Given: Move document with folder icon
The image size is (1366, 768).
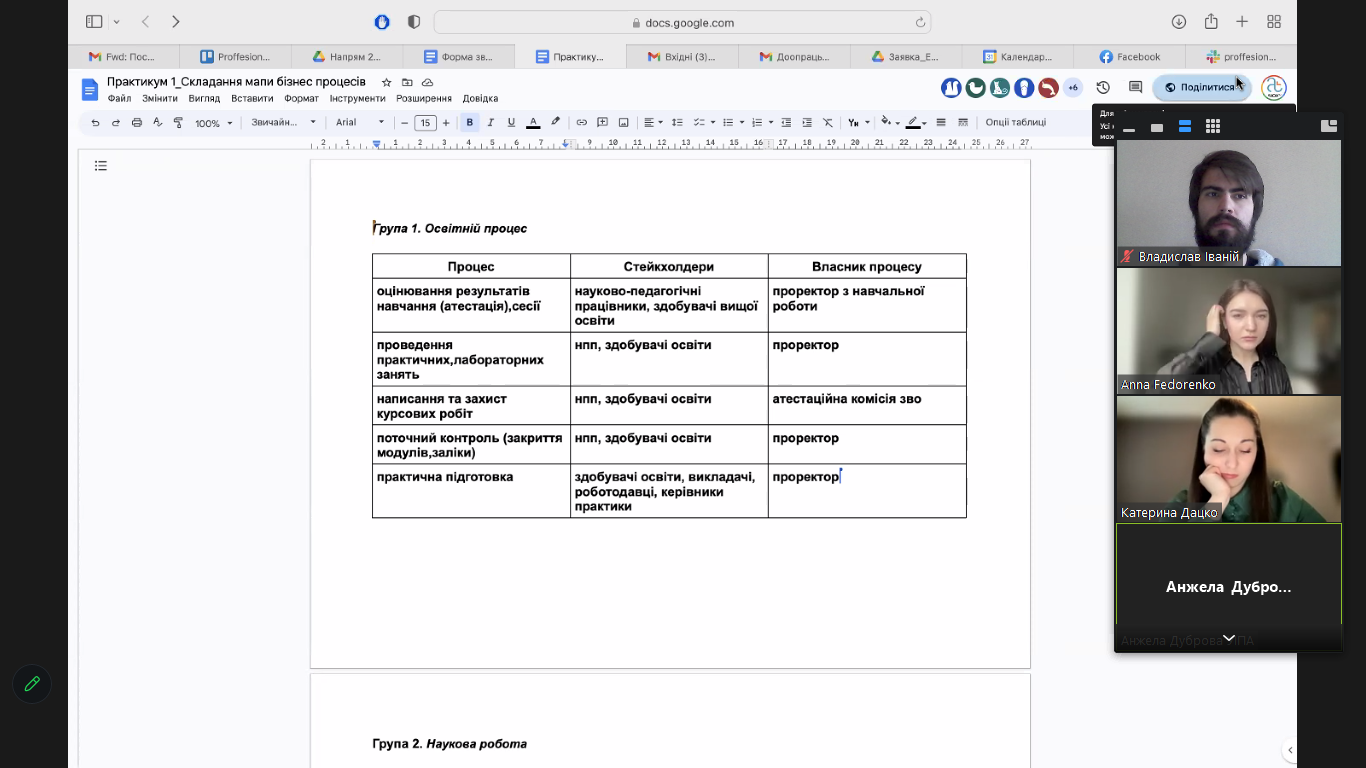Looking at the screenshot, I should pos(407,82).
